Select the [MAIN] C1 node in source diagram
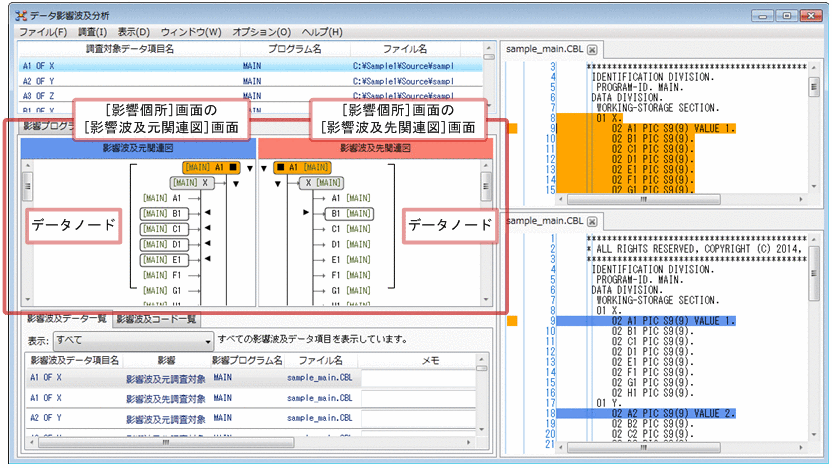The height and width of the screenshot is (468, 832). (x=163, y=229)
